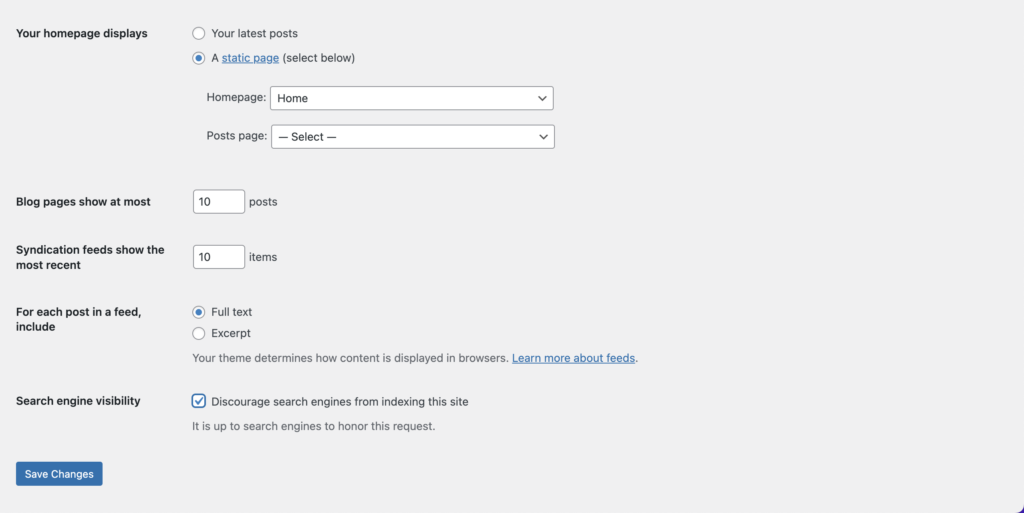Focus the Syndication feeds items number field
This screenshot has height=513, width=1024.
click(x=218, y=257)
